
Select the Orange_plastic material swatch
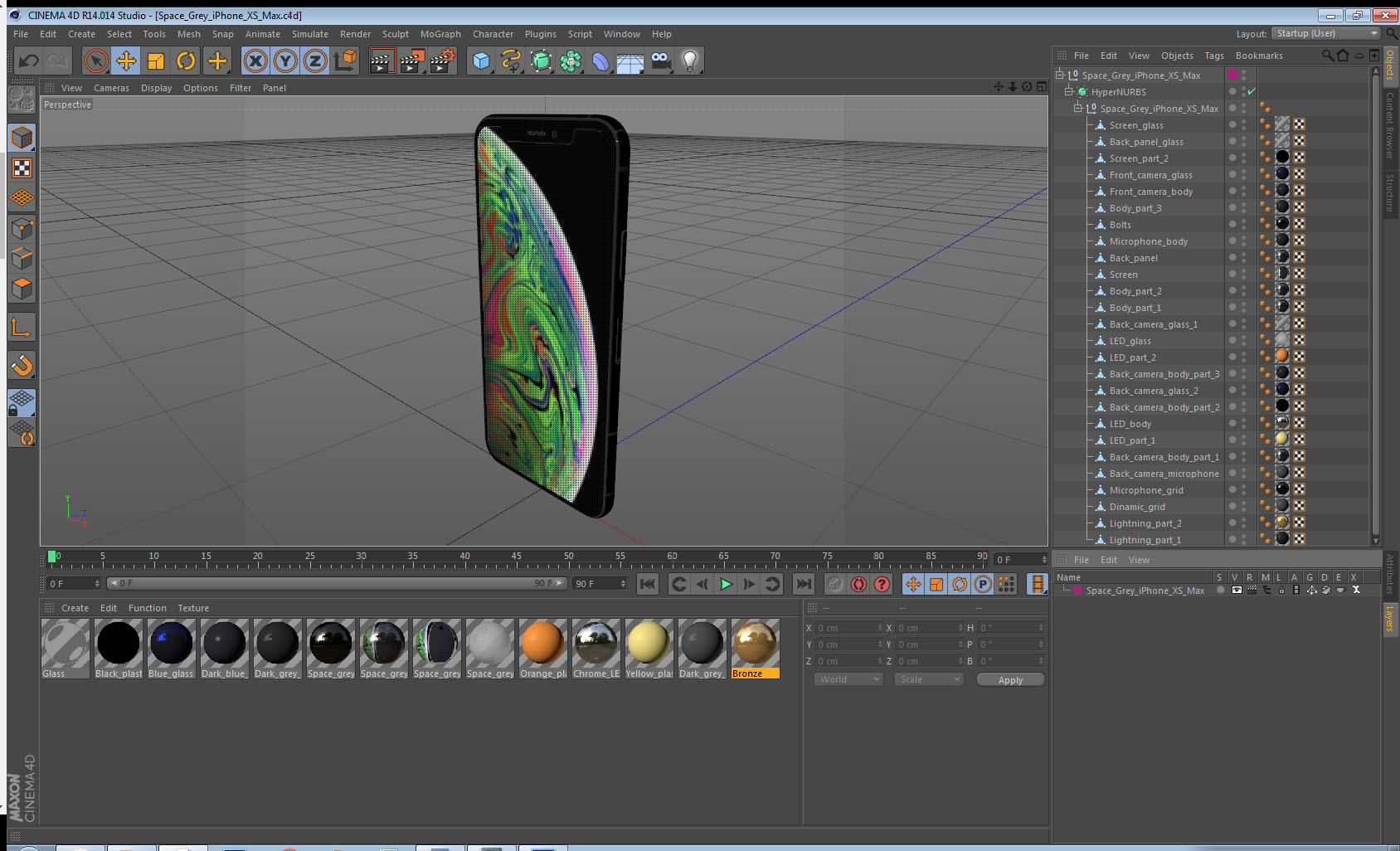542,649
